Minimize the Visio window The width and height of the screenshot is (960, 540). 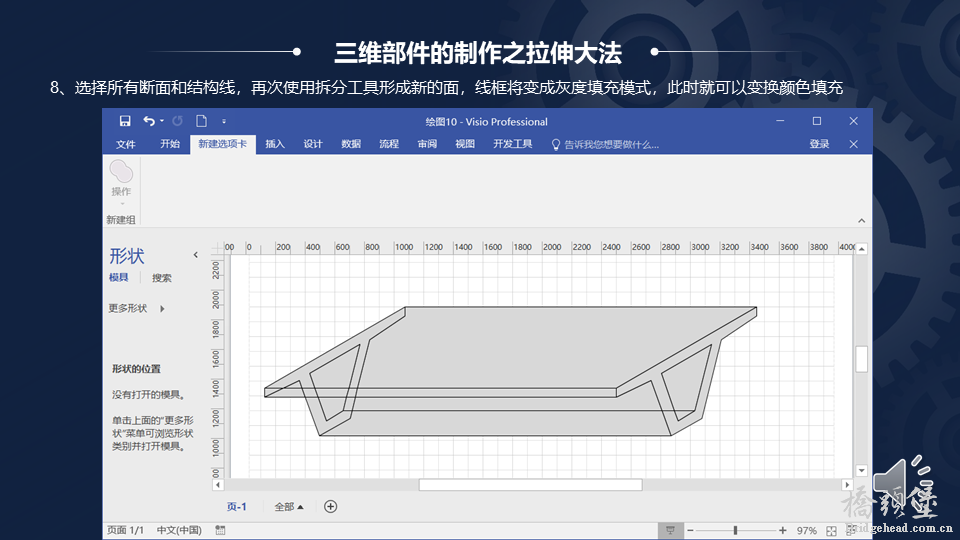[780, 121]
